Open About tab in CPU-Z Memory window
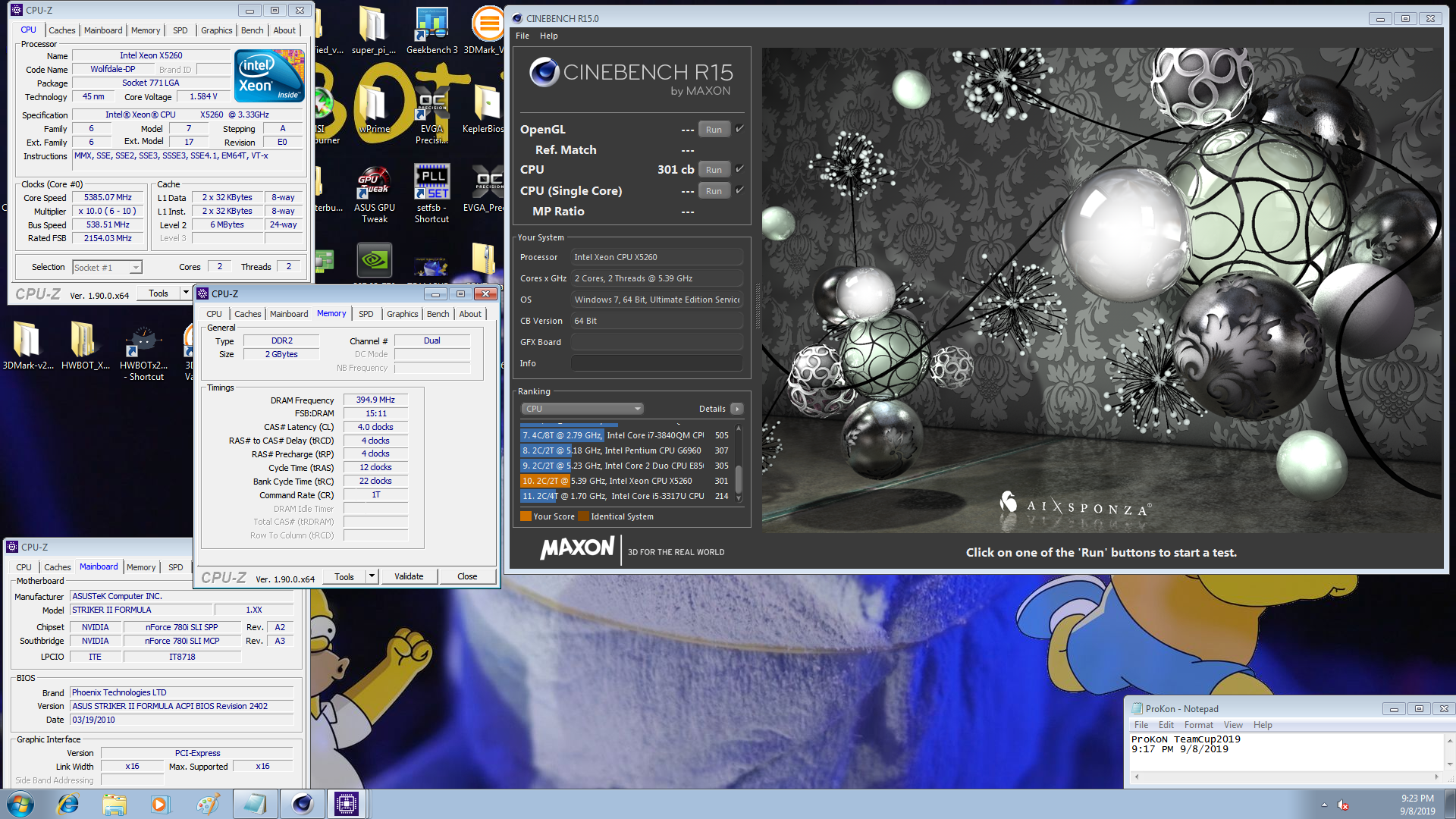 click(470, 314)
